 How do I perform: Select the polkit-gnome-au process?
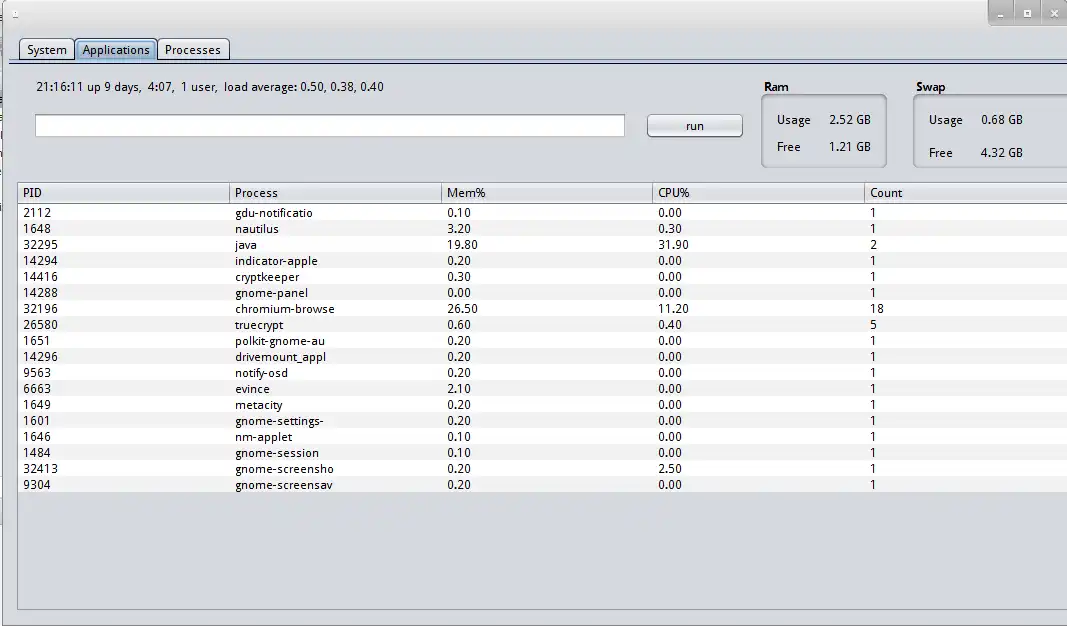(x=280, y=341)
